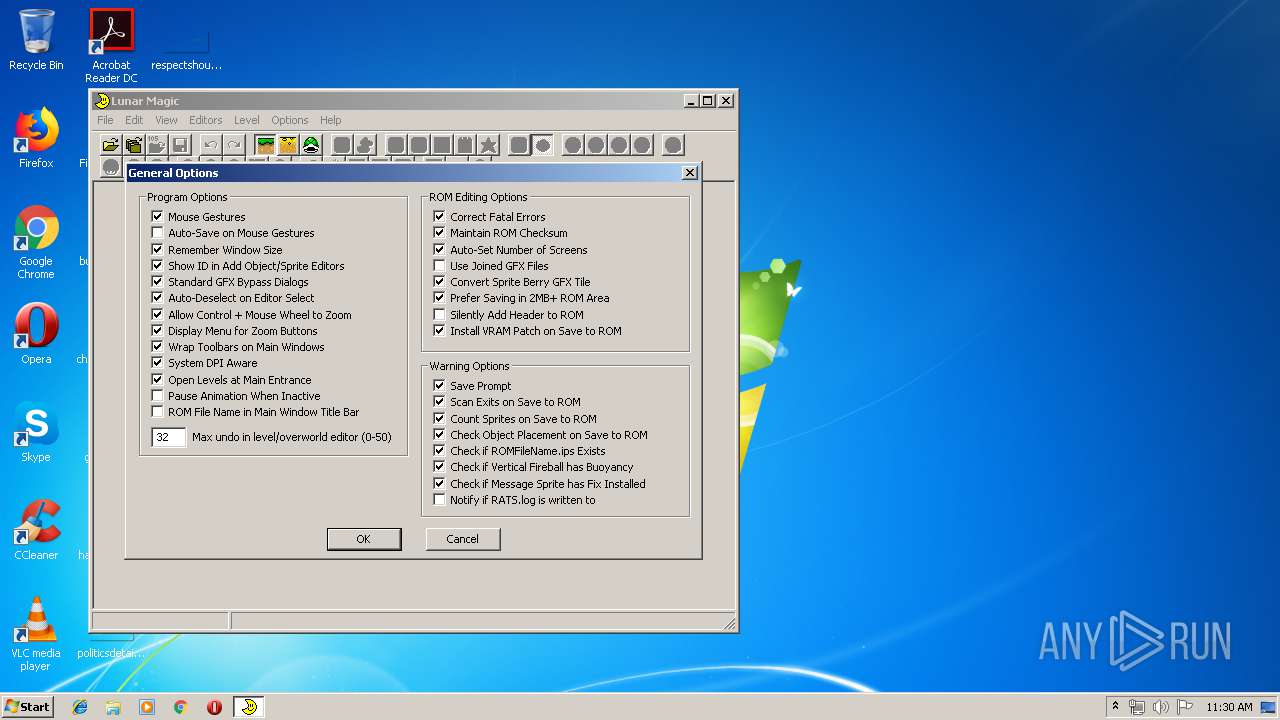
Task: Open Google Chrome desktop shortcut
Action: click(36, 242)
